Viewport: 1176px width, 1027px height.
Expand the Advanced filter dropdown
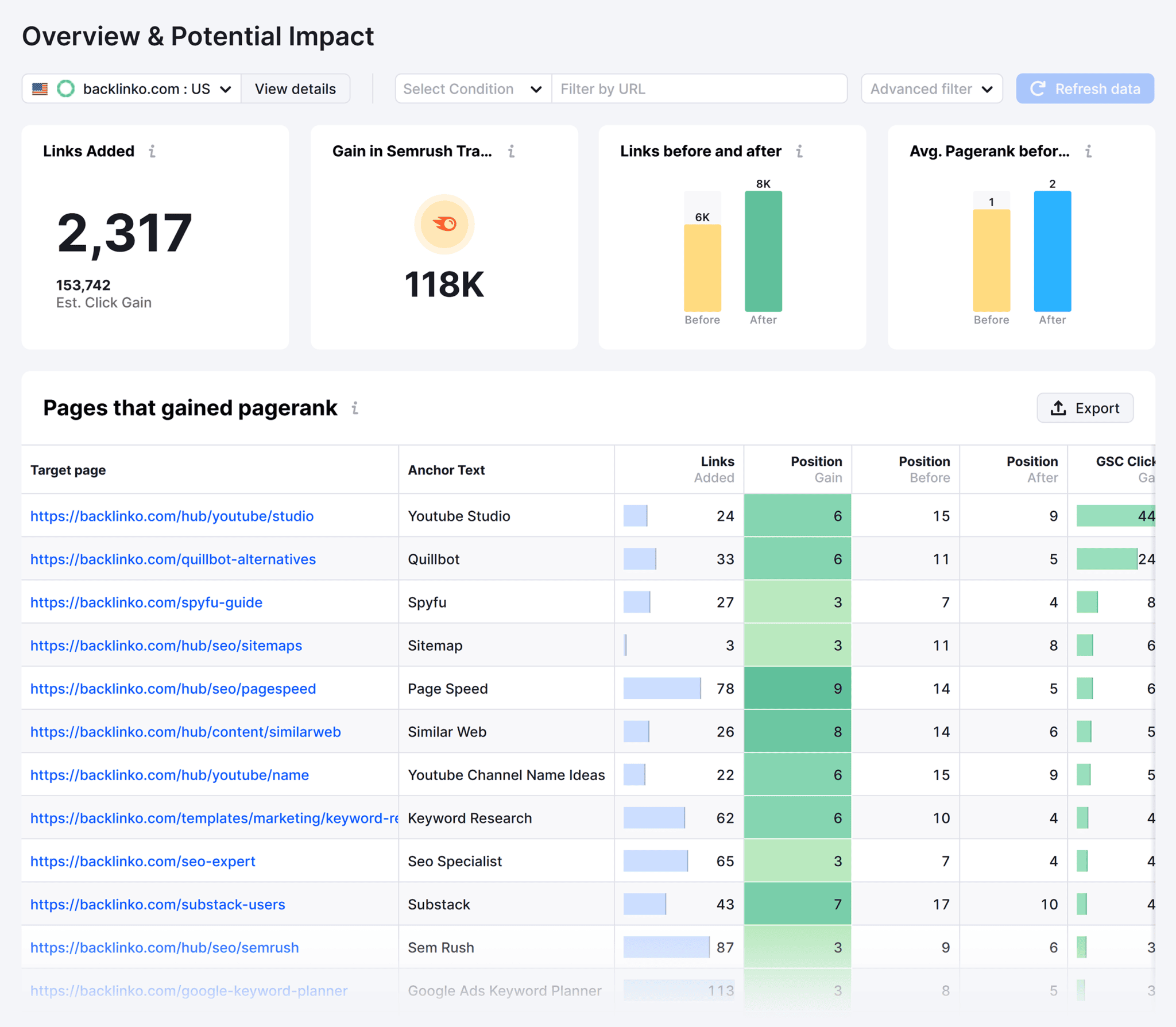click(x=931, y=88)
